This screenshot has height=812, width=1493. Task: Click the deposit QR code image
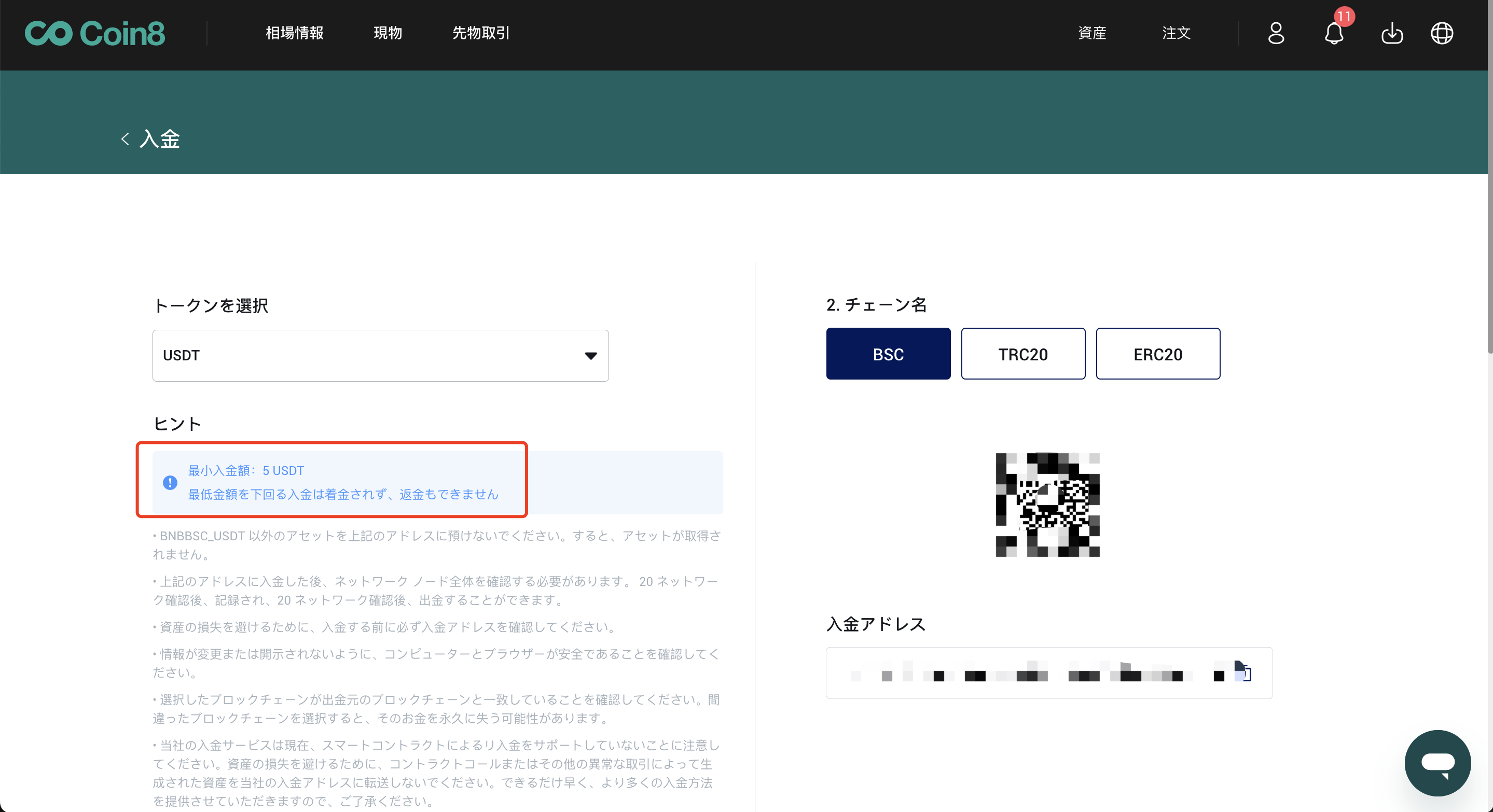[x=1047, y=505]
